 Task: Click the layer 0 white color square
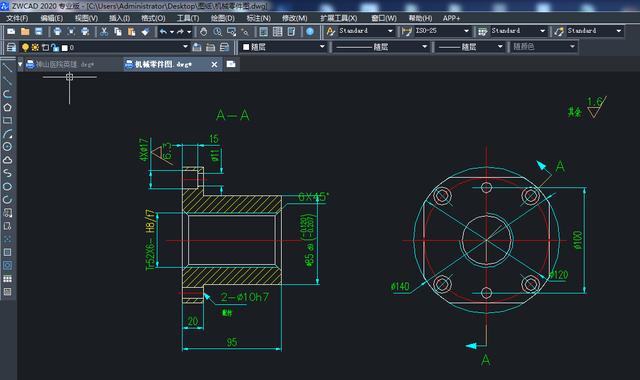click(64, 48)
